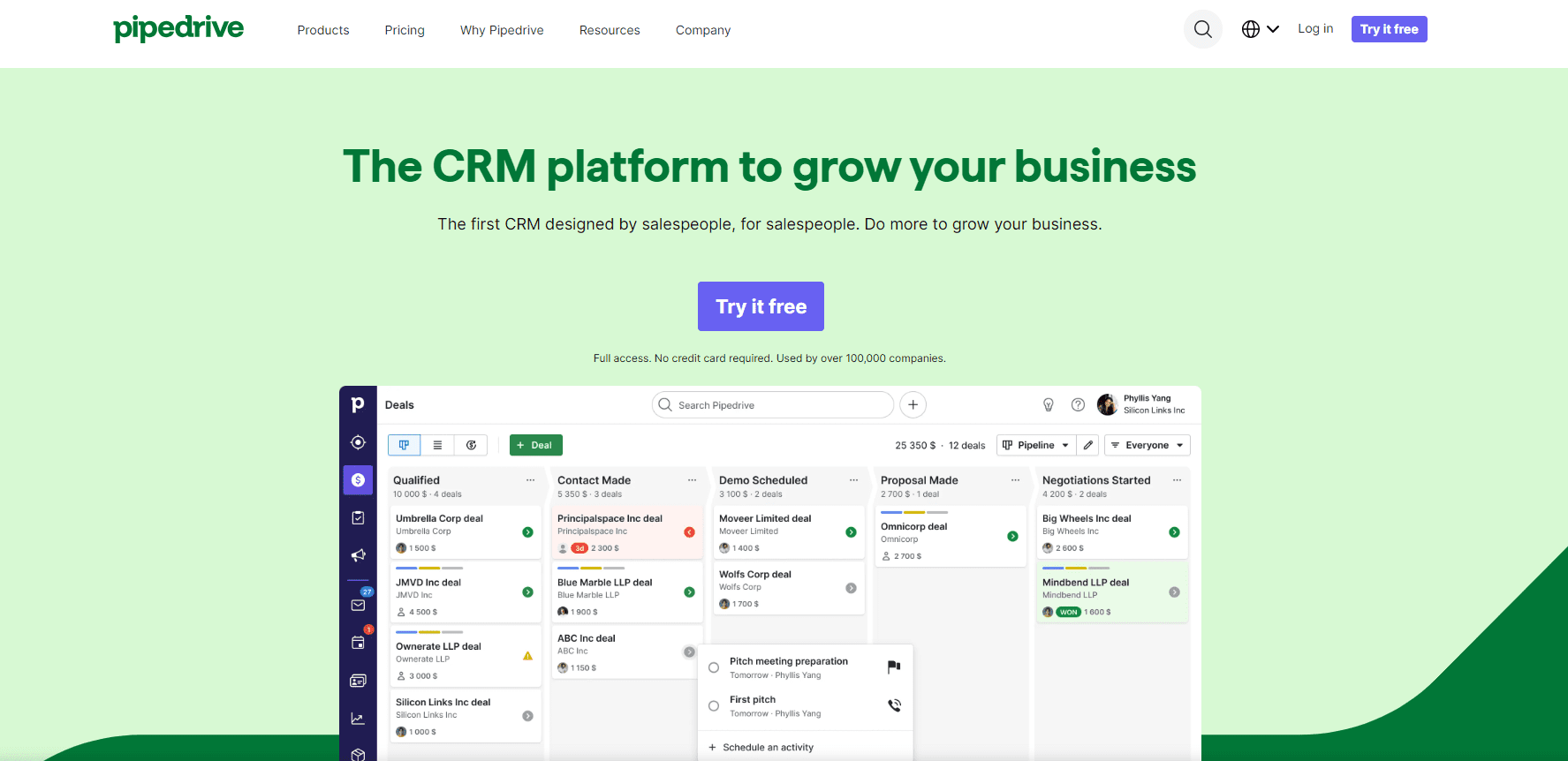
Task: Open the language selector globe dropdown
Action: point(1261,29)
